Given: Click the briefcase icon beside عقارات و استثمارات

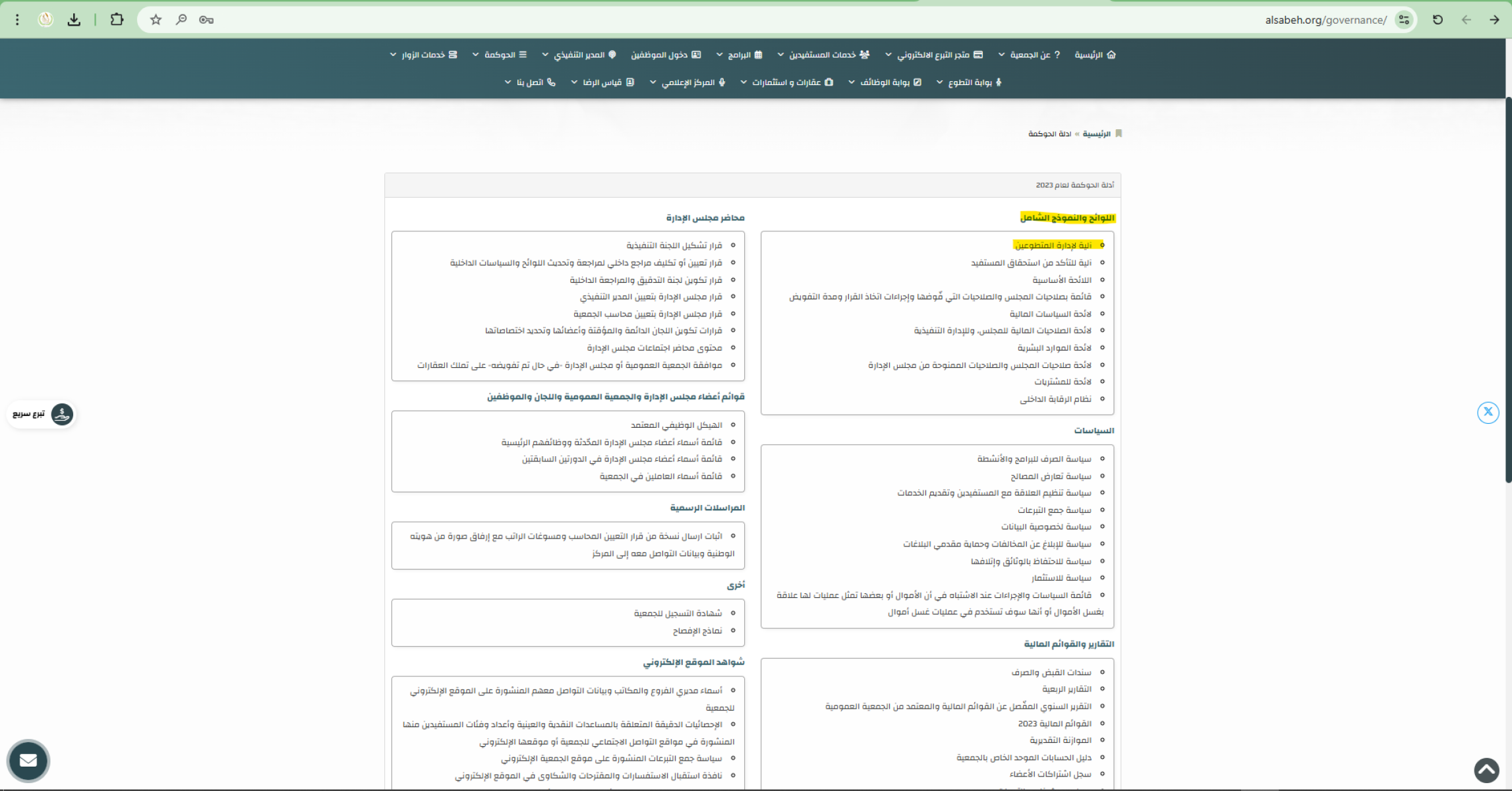Looking at the screenshot, I should 829,82.
